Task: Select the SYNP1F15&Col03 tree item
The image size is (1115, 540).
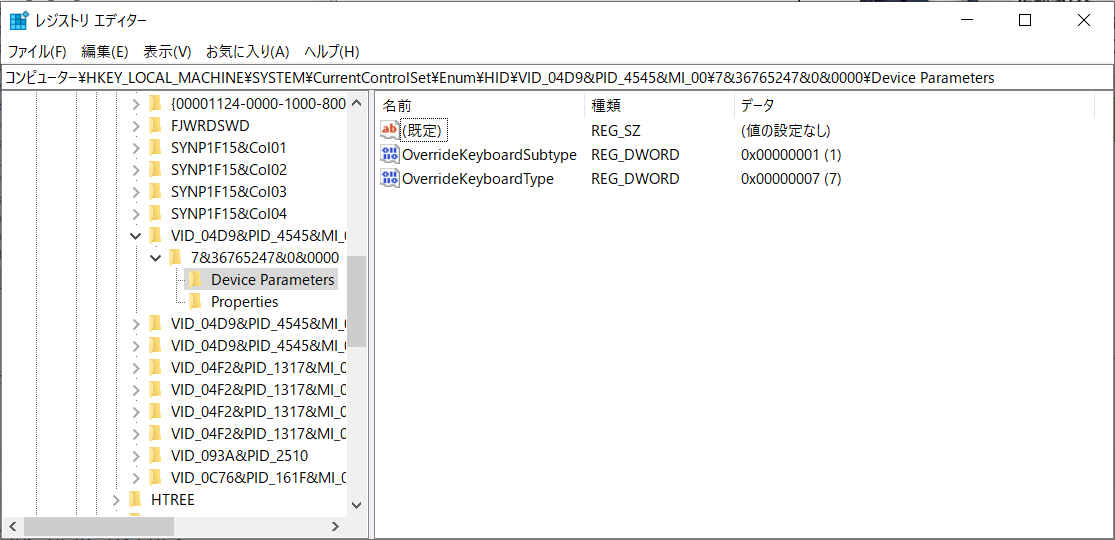Action: (x=228, y=192)
